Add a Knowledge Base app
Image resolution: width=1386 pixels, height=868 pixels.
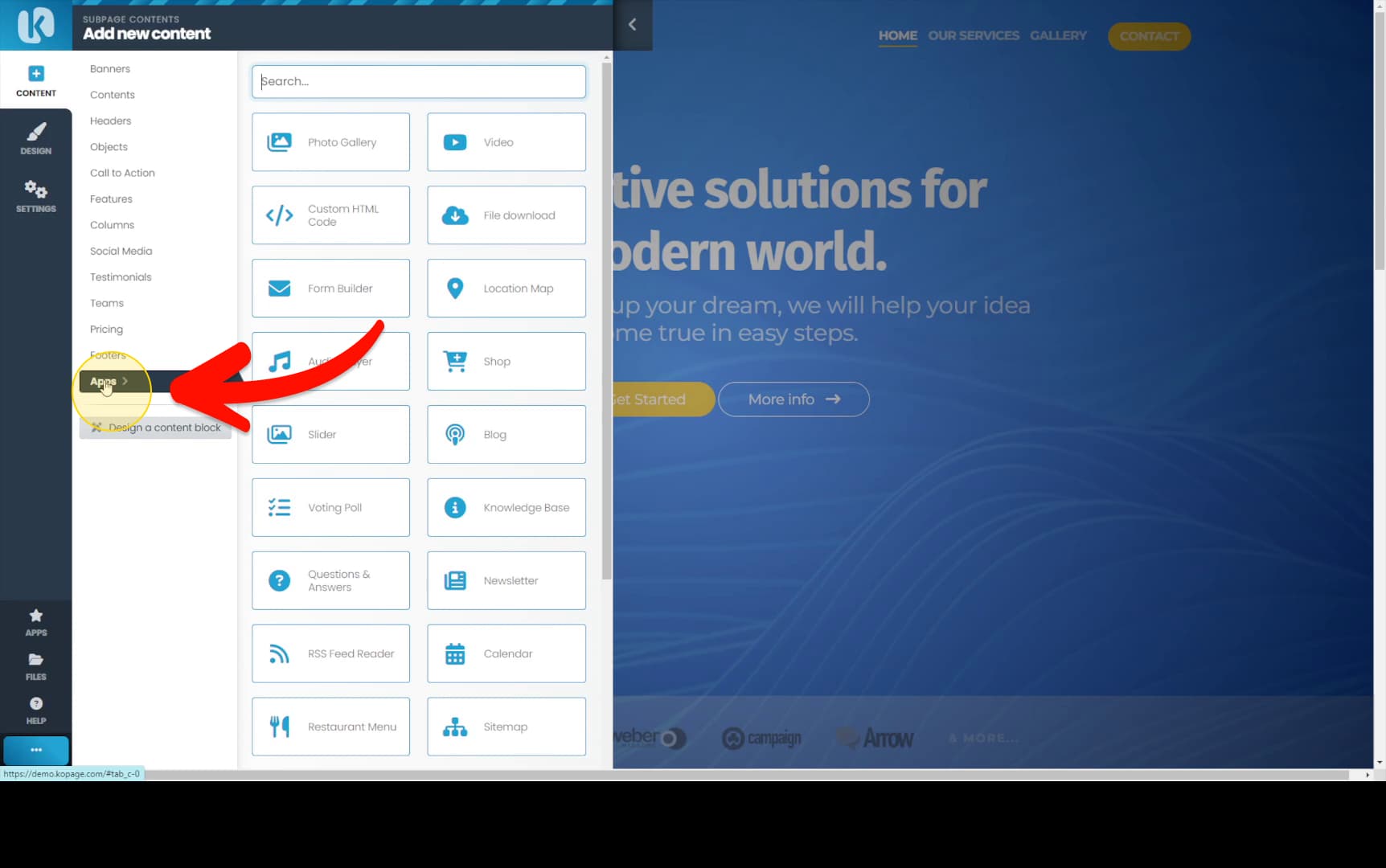pyautogui.click(x=506, y=508)
